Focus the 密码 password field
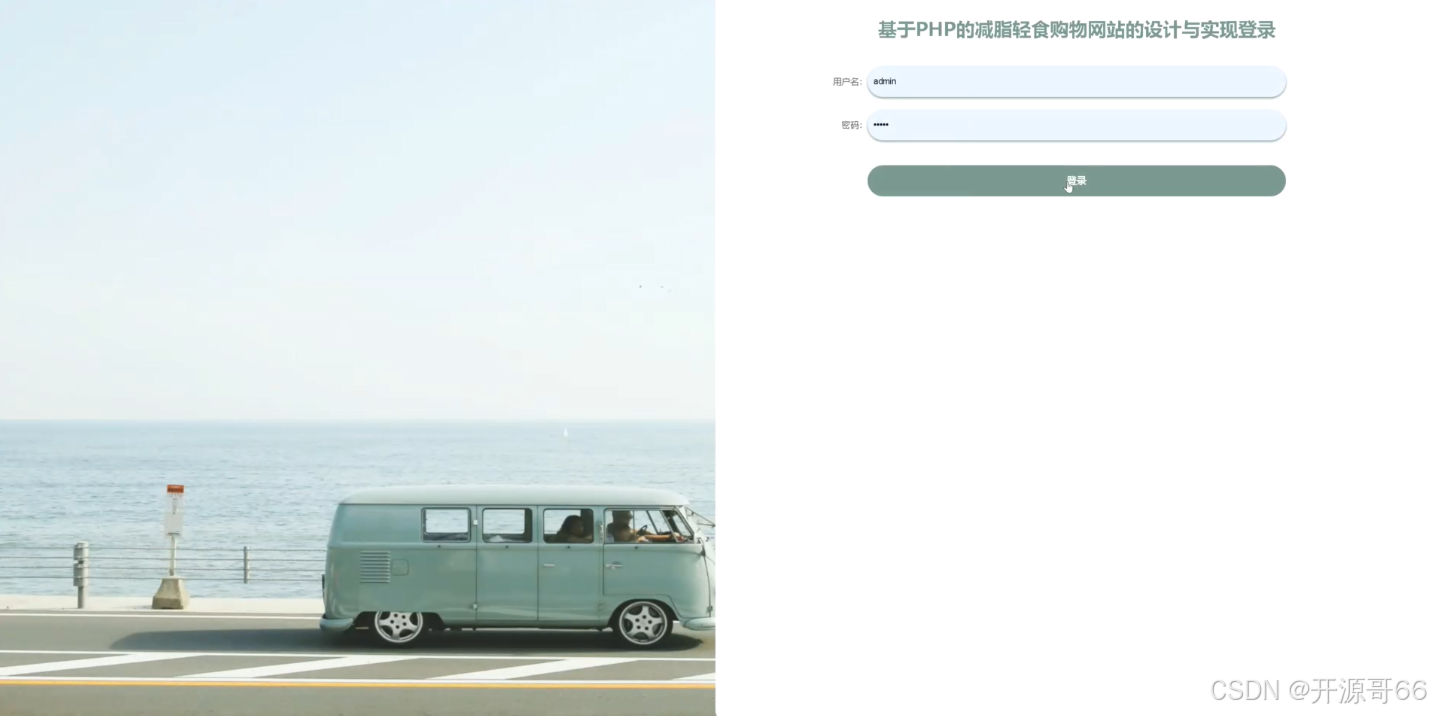1431x716 pixels. (x=1076, y=125)
